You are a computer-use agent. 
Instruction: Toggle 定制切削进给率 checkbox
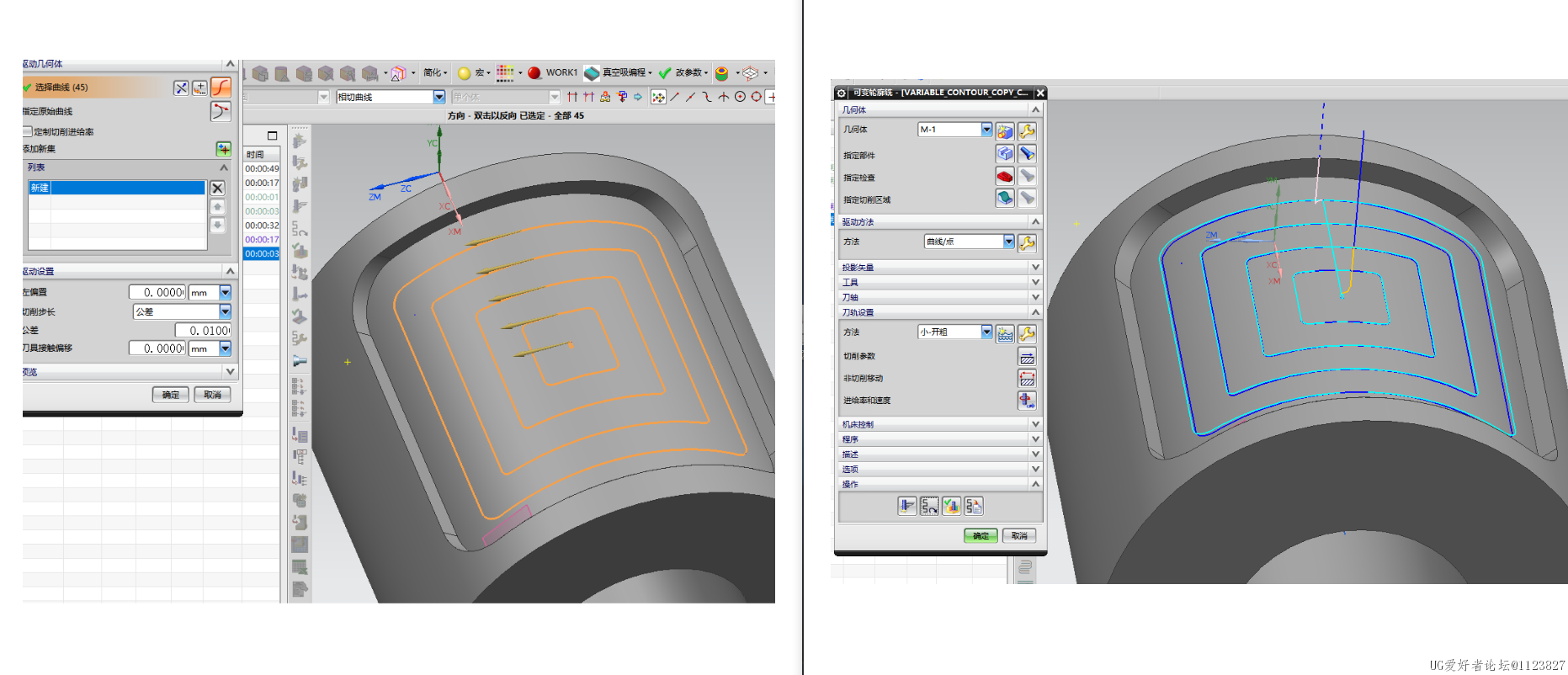(x=28, y=131)
